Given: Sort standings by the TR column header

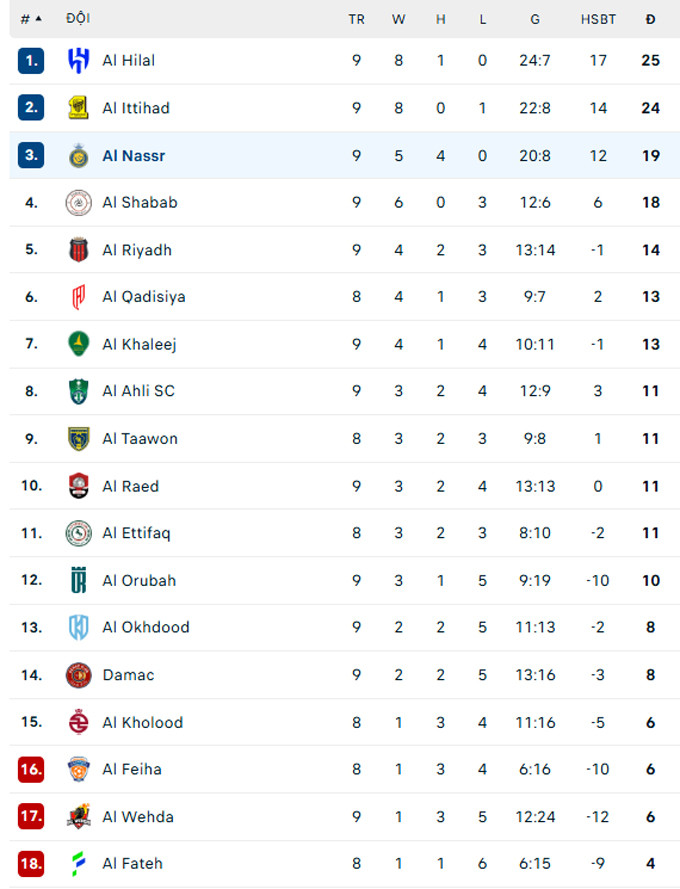Looking at the screenshot, I should pyautogui.click(x=356, y=19).
